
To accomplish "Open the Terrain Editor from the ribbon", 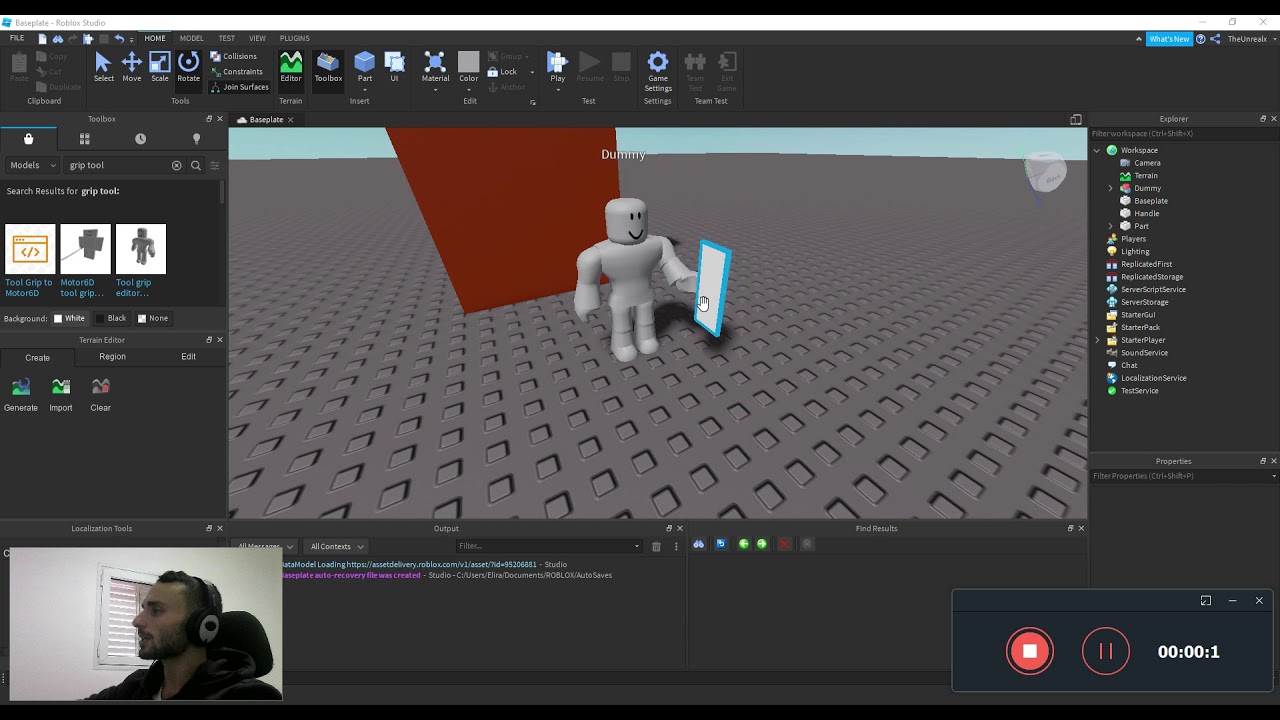I will (291, 68).
